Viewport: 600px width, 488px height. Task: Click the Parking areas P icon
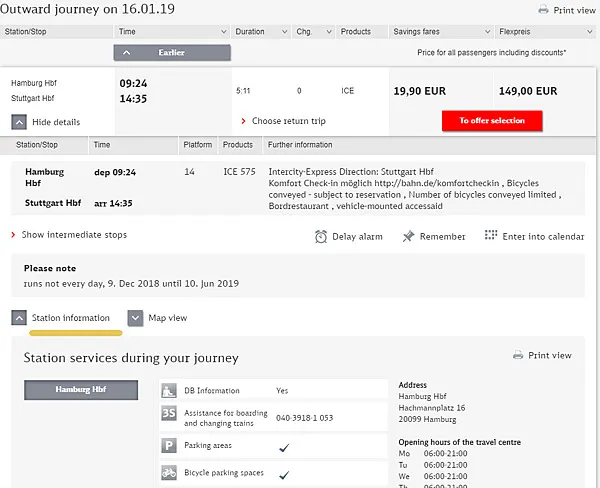pos(169,446)
